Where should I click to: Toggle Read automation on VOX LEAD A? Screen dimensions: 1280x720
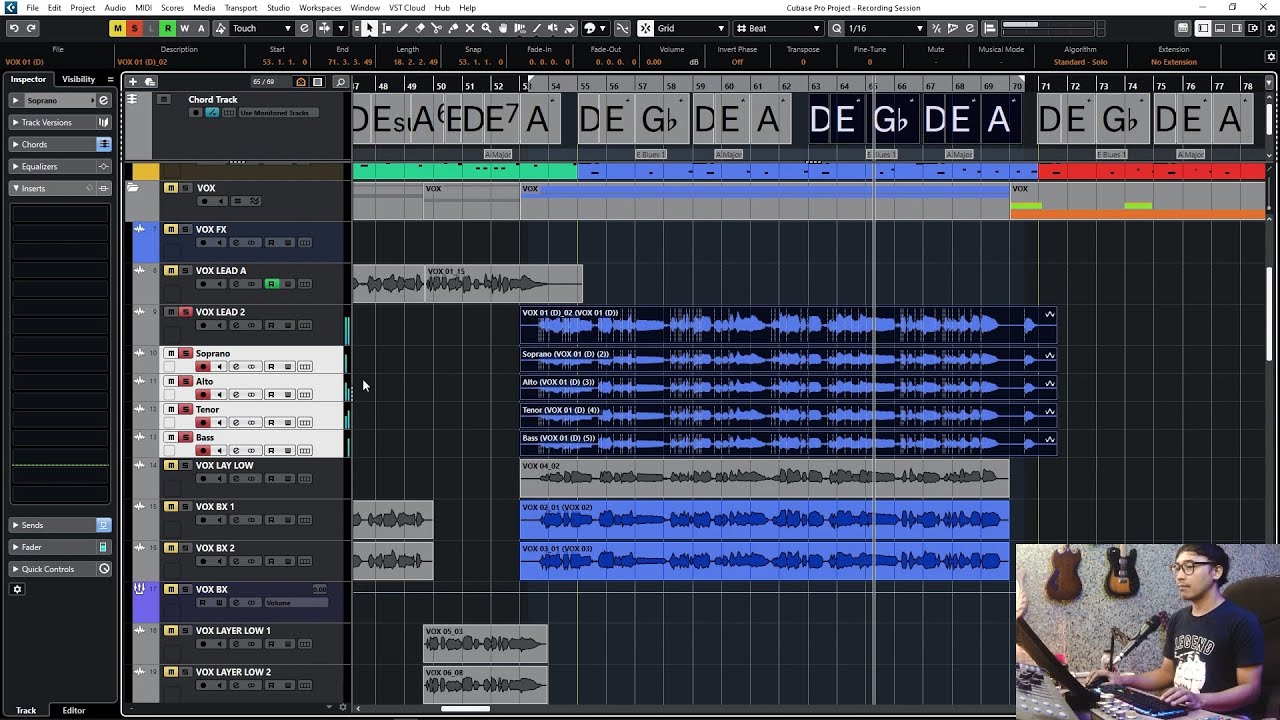pyautogui.click(x=270, y=284)
